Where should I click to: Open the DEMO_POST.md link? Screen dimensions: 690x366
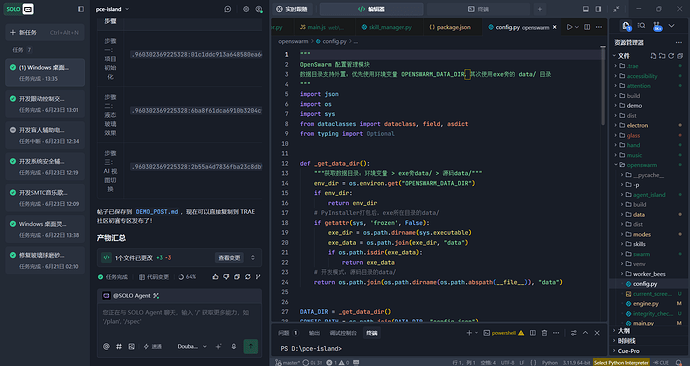tap(157, 212)
